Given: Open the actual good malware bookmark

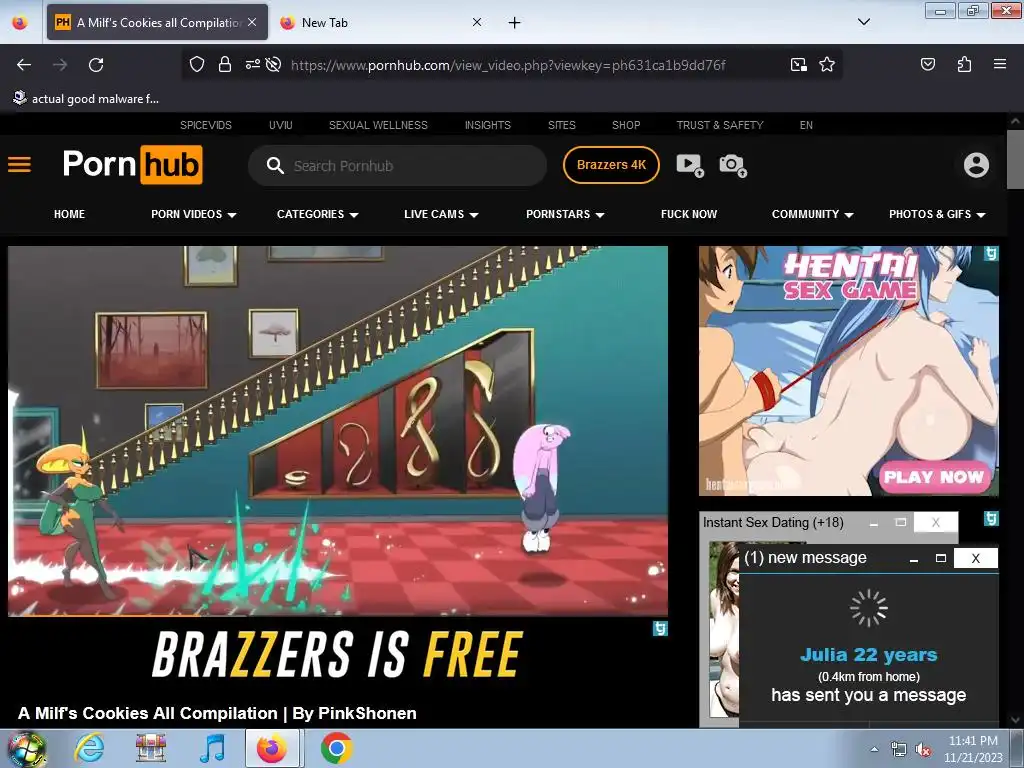Looking at the screenshot, I should click(86, 99).
